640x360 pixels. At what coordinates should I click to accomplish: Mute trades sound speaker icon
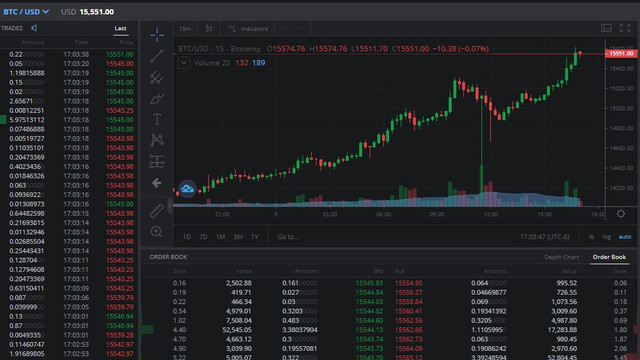[x=34, y=28]
